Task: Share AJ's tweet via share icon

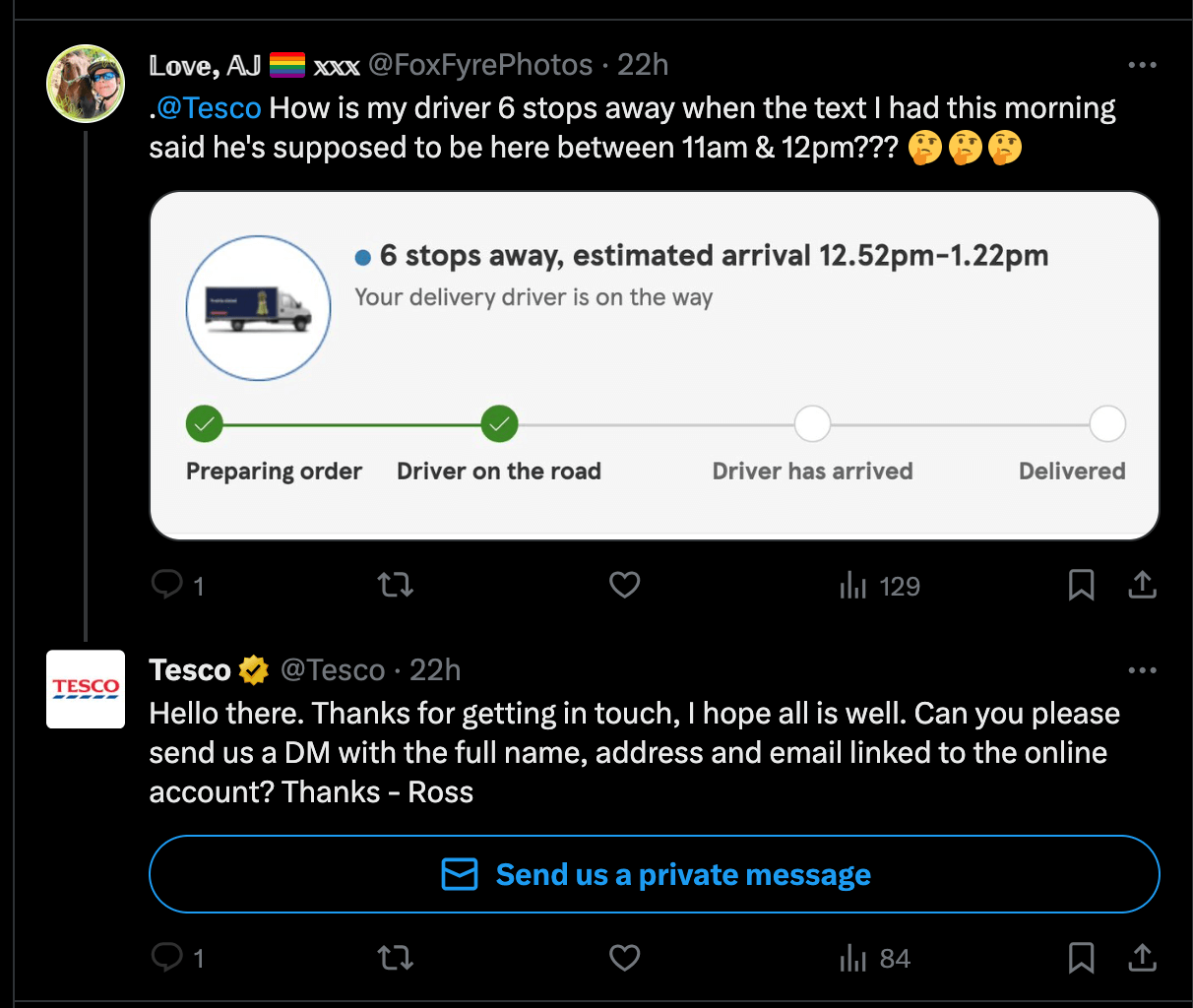Action: pos(1142,585)
